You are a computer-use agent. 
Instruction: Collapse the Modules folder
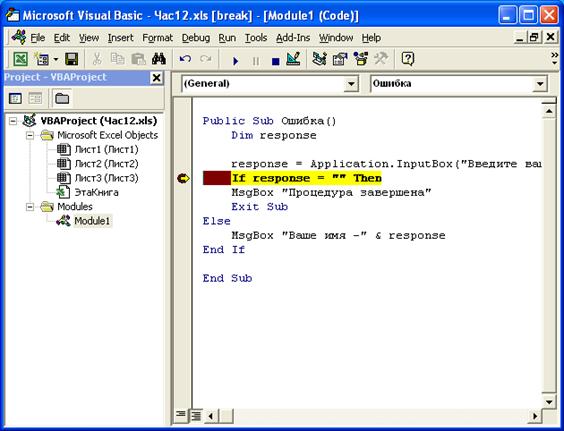[30, 207]
